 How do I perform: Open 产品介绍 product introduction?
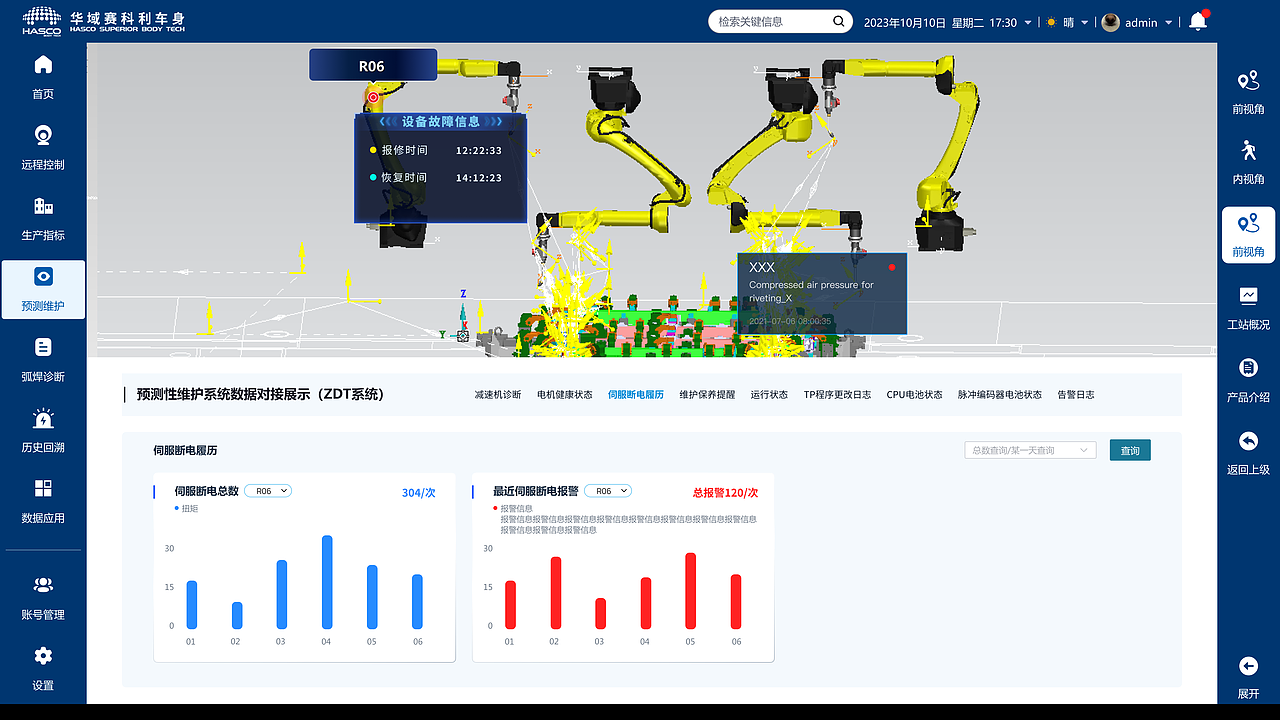click(x=1248, y=381)
